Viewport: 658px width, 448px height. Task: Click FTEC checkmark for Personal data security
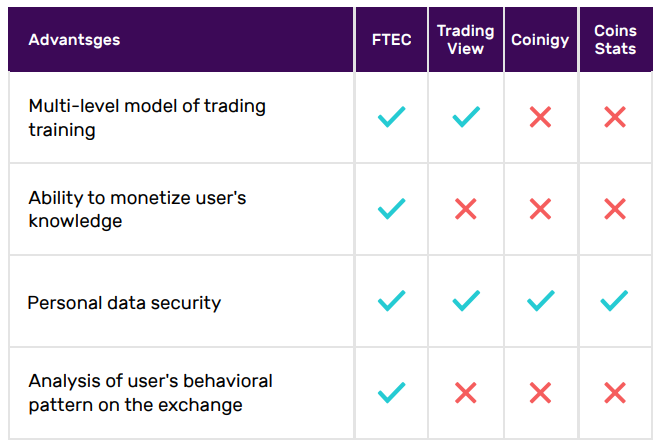coord(392,300)
